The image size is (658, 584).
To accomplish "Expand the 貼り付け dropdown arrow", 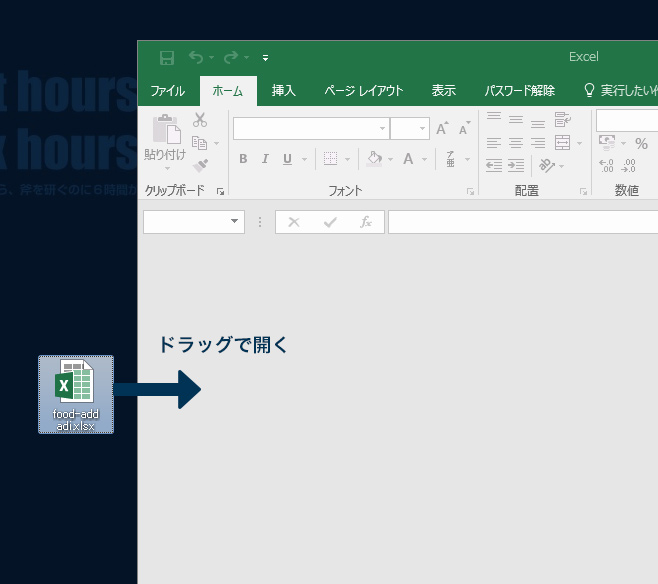I will point(167,169).
